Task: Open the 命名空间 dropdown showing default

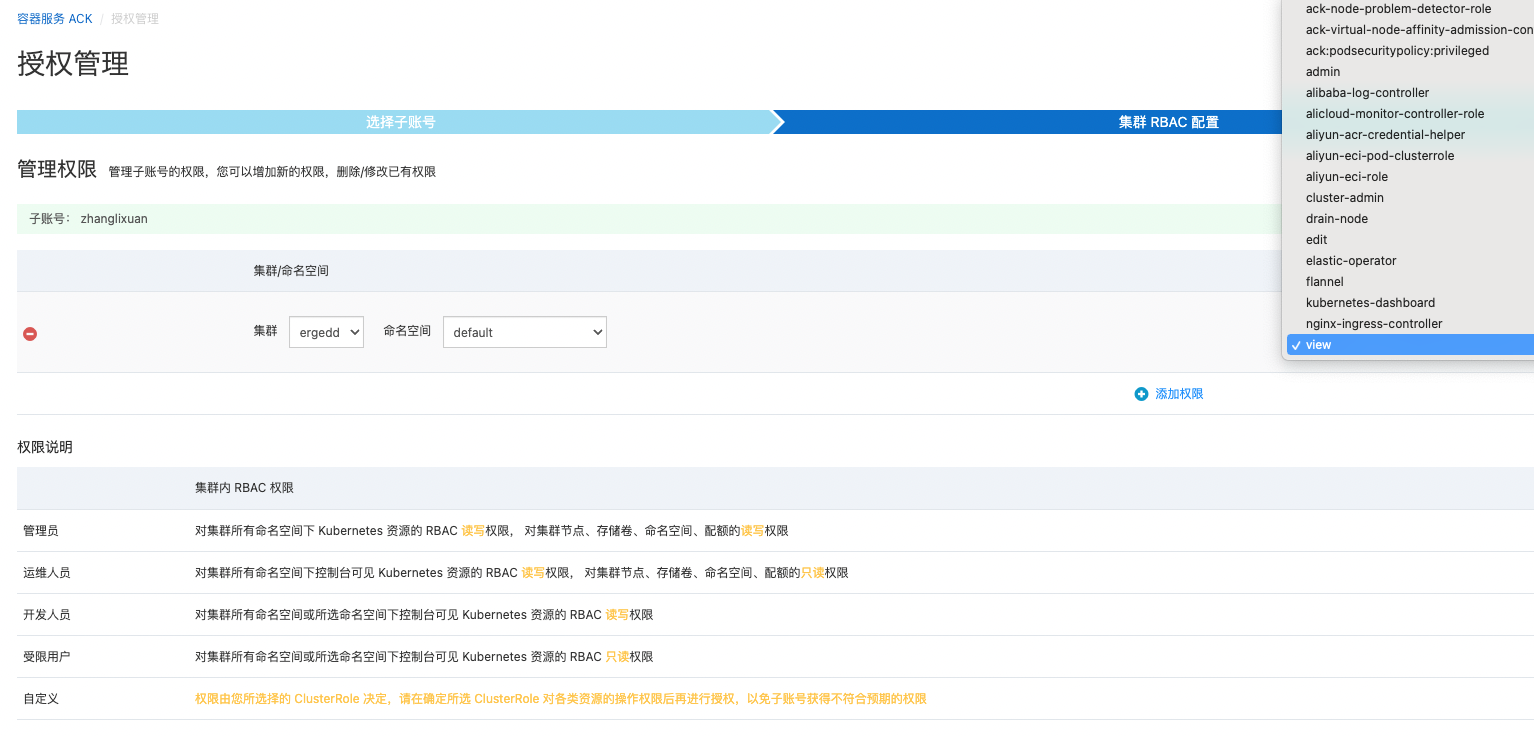Action: pos(525,332)
